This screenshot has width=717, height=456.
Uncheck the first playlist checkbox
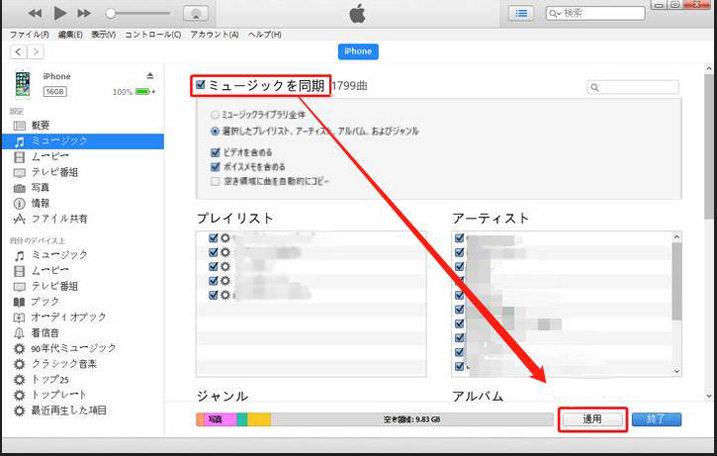pyautogui.click(x=213, y=238)
